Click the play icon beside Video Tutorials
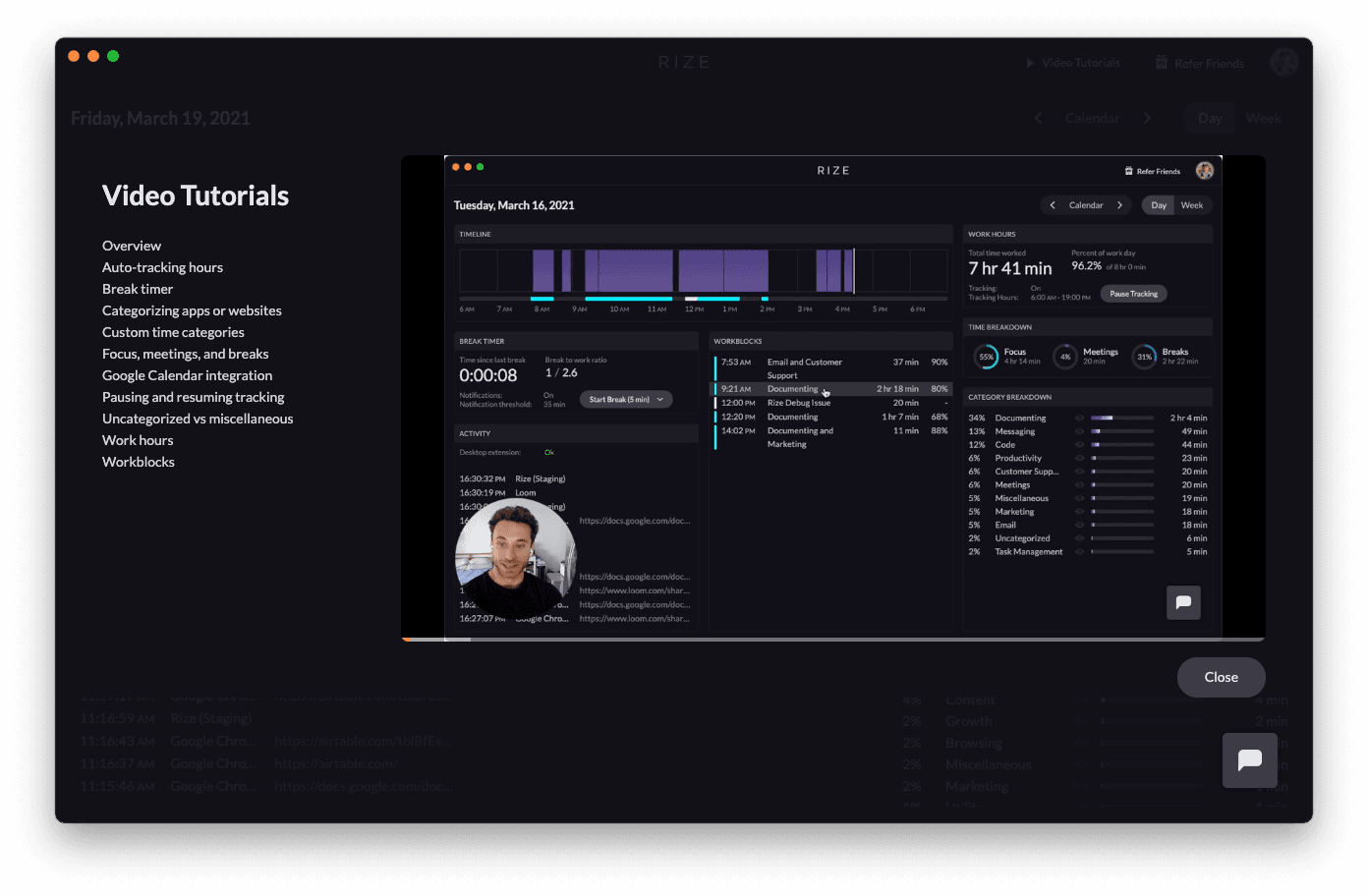The width and height of the screenshot is (1368, 896). (x=1028, y=62)
